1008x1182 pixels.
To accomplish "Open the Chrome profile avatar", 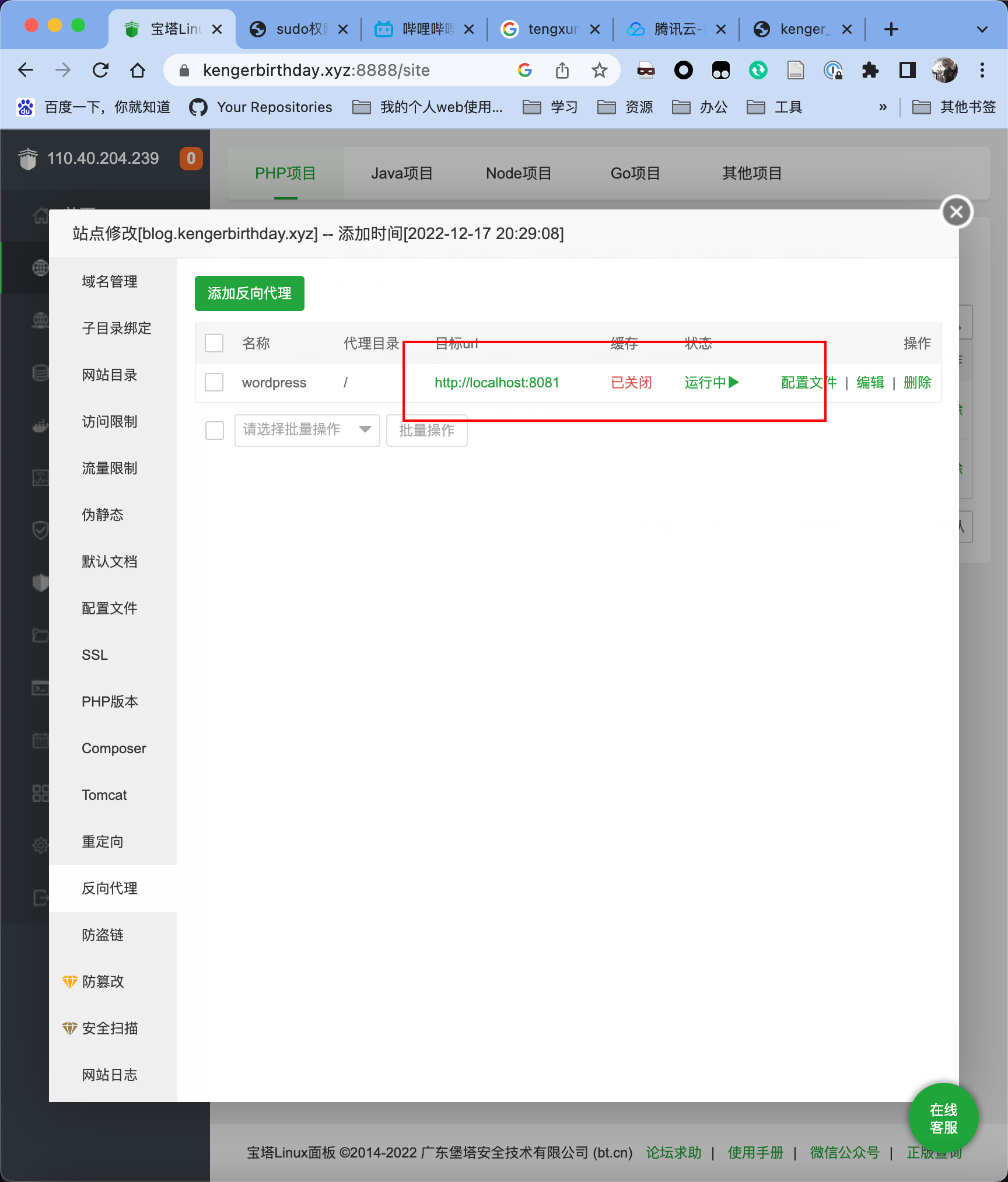I will pos(944,71).
